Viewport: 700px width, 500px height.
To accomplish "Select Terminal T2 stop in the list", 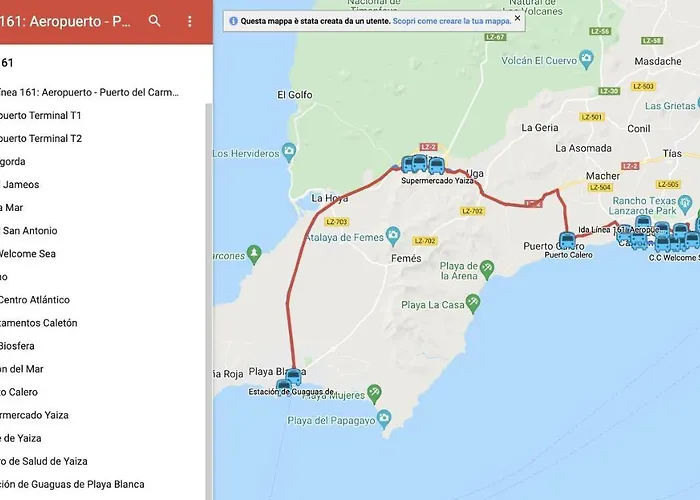I will click(x=42, y=138).
